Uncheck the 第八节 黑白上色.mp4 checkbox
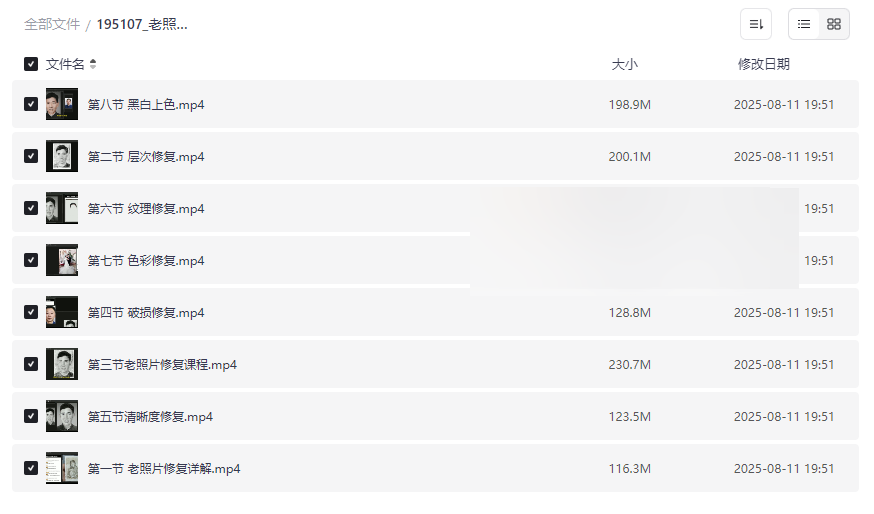The width and height of the screenshot is (874, 514). click(31, 104)
